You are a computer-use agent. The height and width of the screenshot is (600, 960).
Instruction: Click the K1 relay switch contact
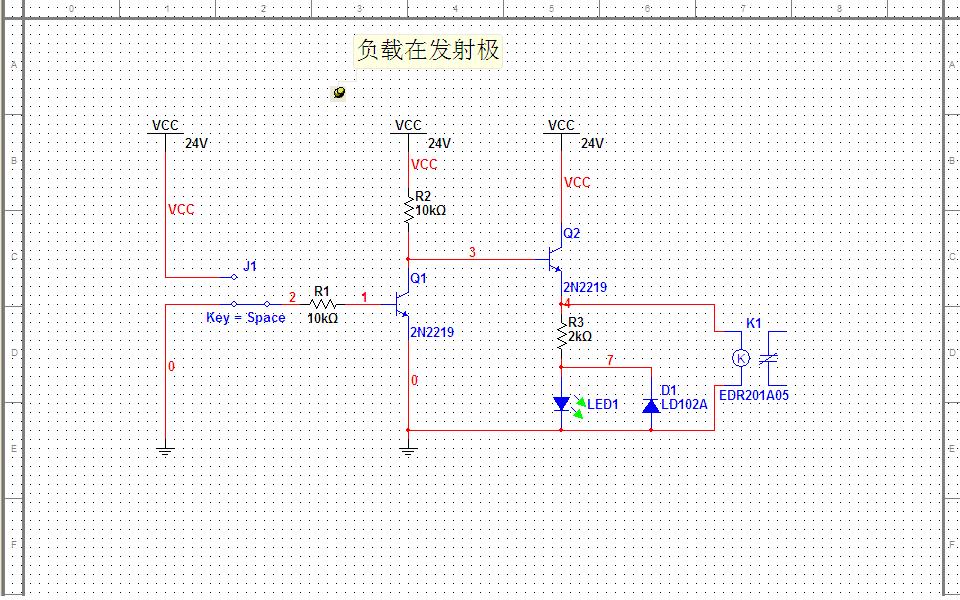click(771, 358)
